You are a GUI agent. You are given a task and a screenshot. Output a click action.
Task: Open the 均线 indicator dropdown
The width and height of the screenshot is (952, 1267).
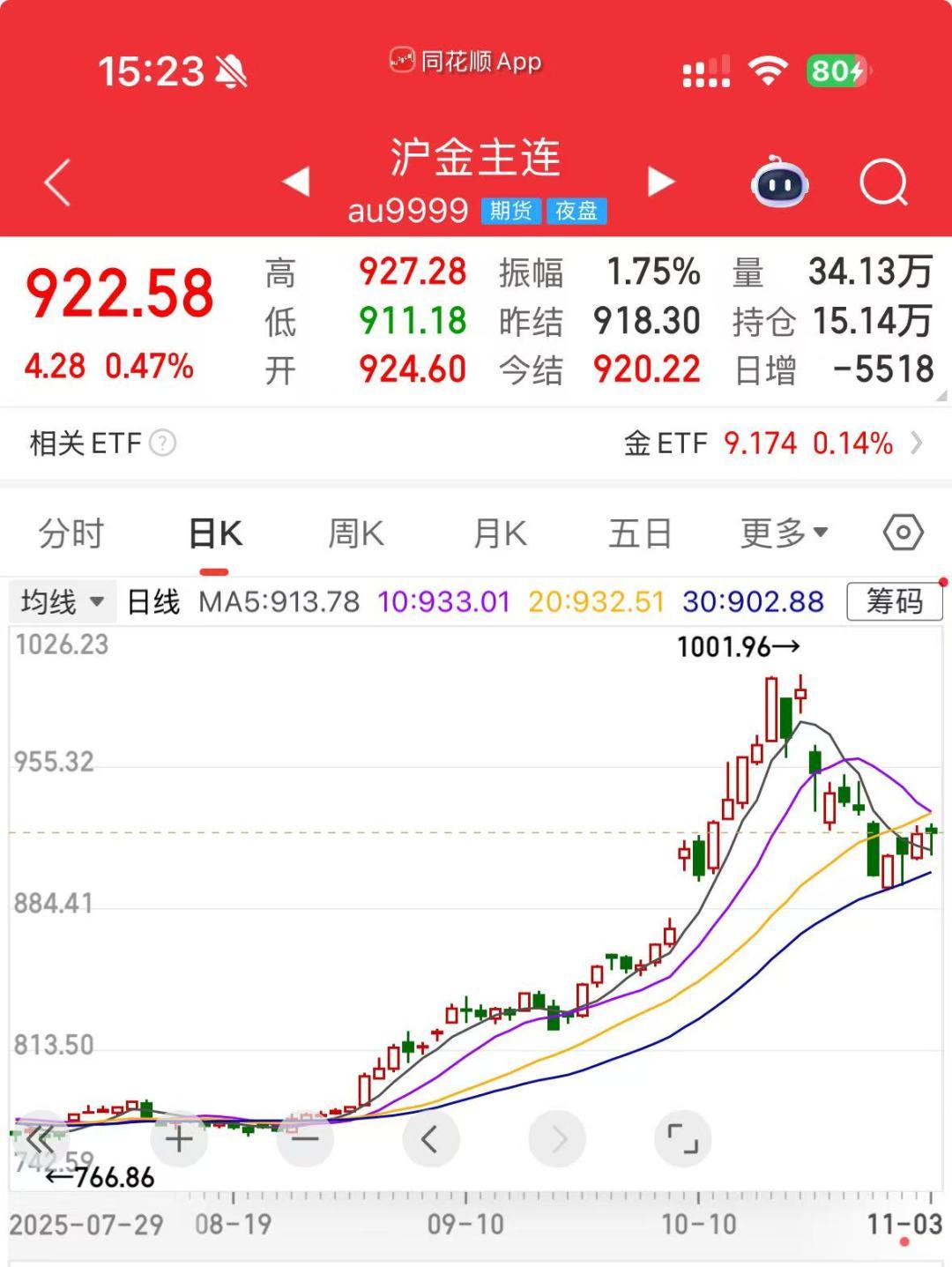click(x=62, y=602)
